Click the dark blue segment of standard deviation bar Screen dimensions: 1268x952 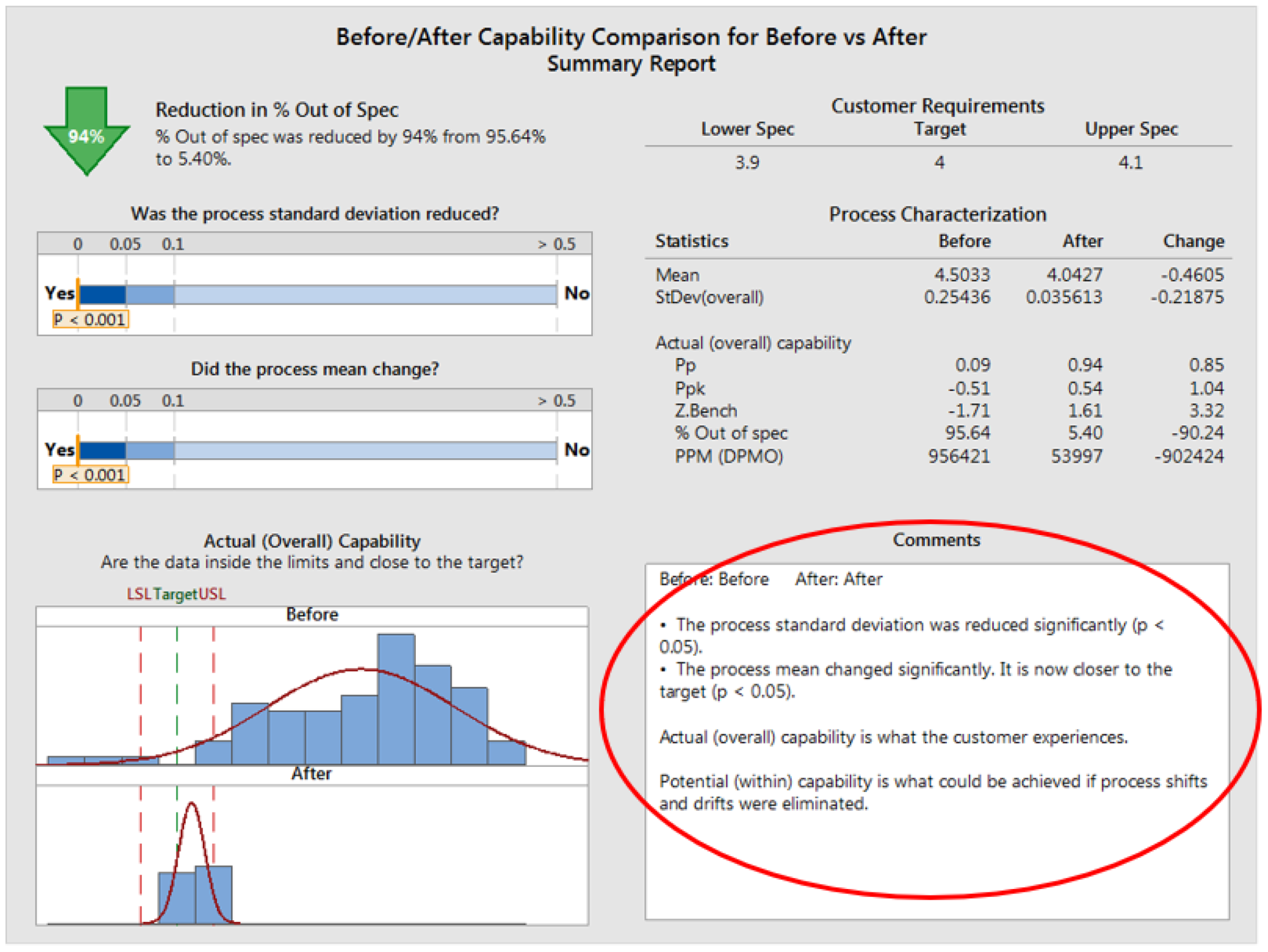102,294
